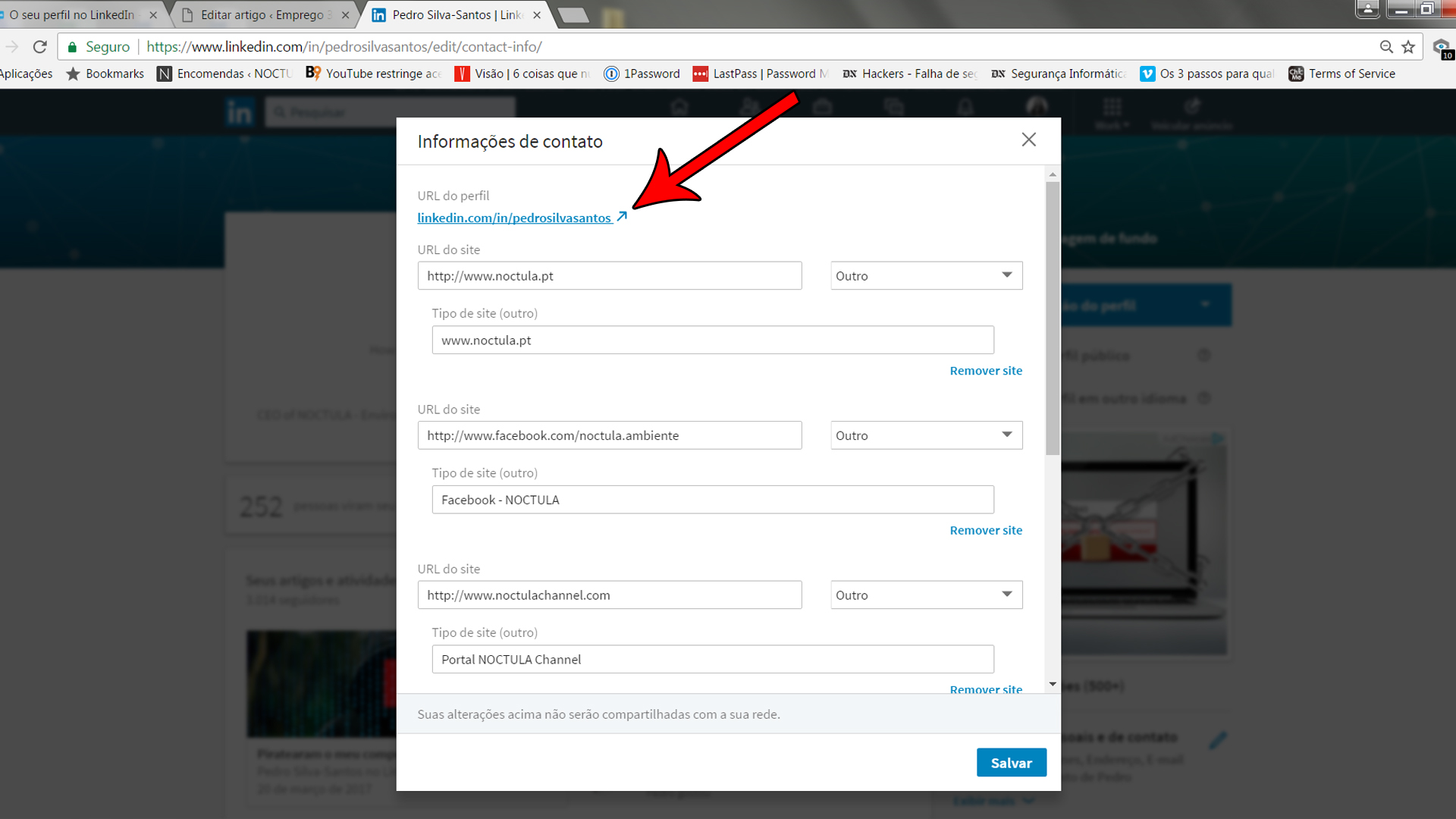Open LinkedIn jobs briefcase icon
The image size is (1456, 819).
click(x=822, y=107)
